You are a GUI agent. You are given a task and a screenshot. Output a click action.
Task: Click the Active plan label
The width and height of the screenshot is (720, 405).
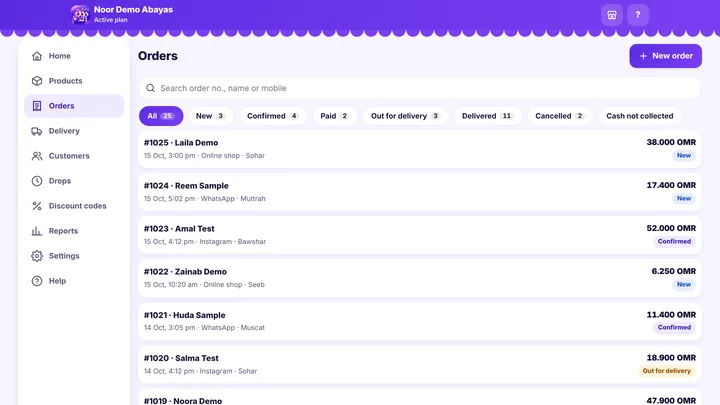(111, 20)
